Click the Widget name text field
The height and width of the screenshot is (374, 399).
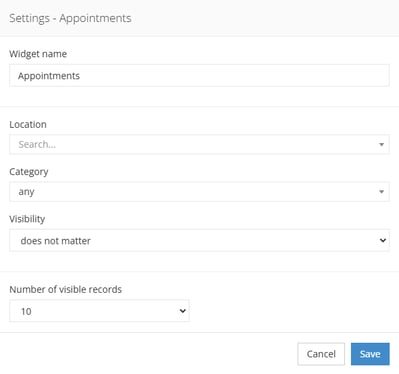coord(199,76)
